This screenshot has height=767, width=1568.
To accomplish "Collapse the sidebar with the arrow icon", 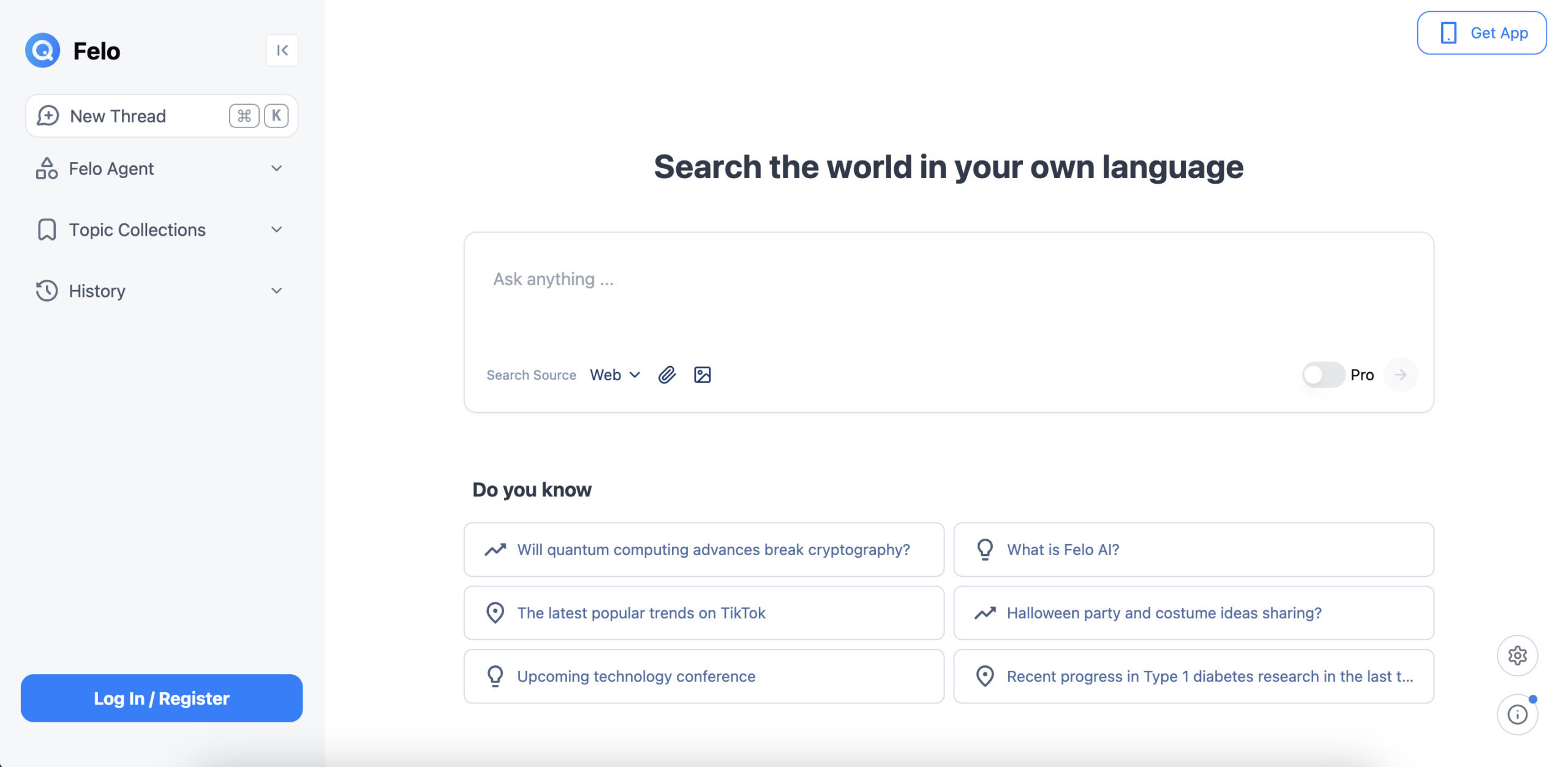I will (x=282, y=50).
